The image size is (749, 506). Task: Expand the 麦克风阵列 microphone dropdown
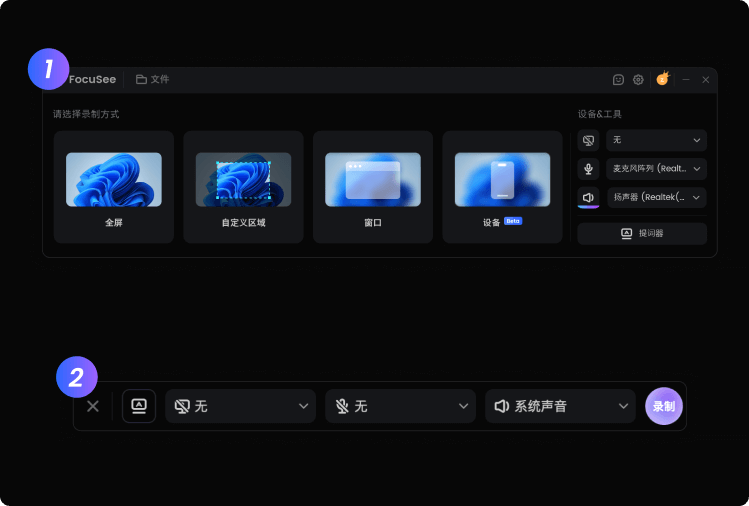tap(656, 169)
